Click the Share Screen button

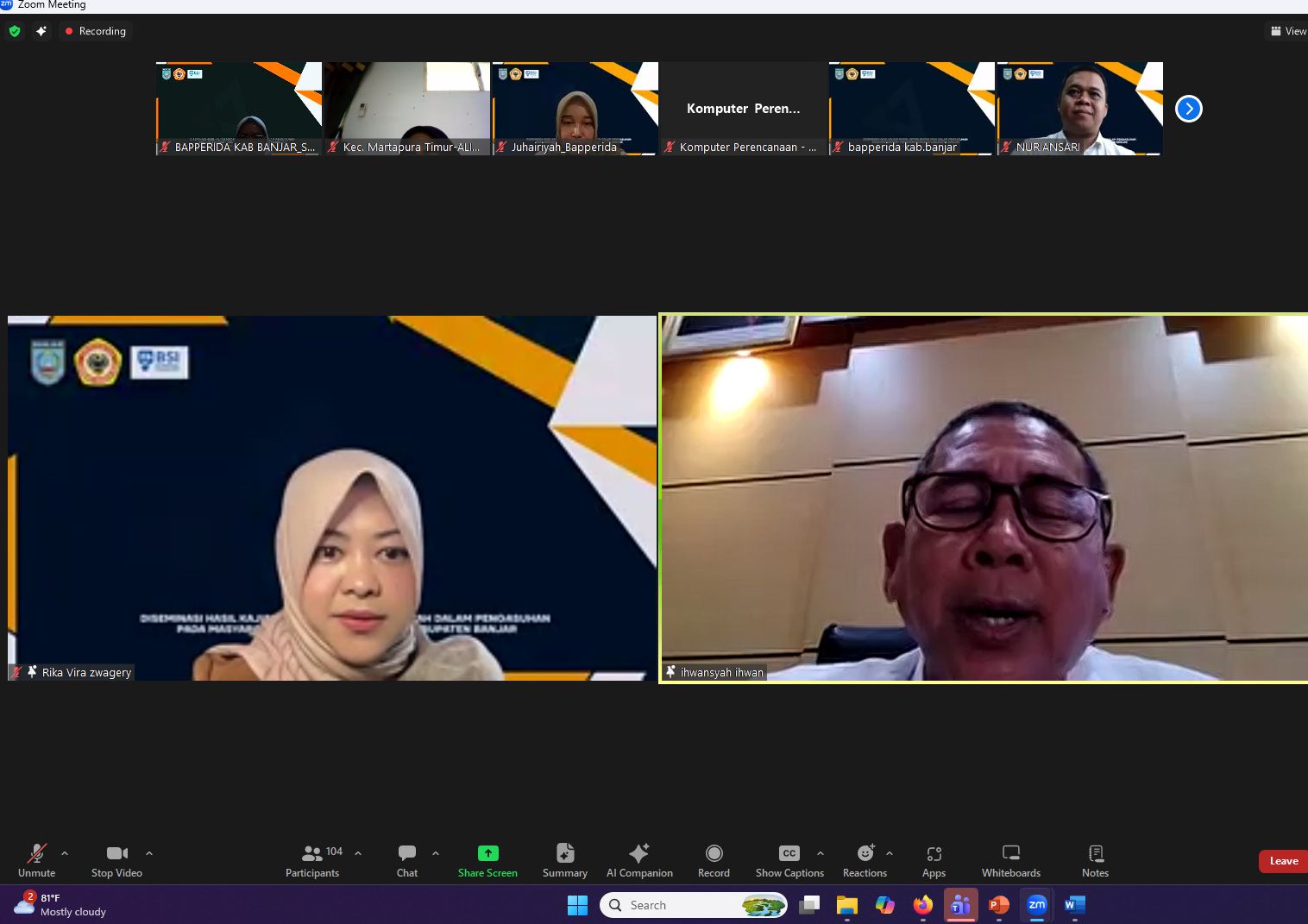click(x=487, y=860)
